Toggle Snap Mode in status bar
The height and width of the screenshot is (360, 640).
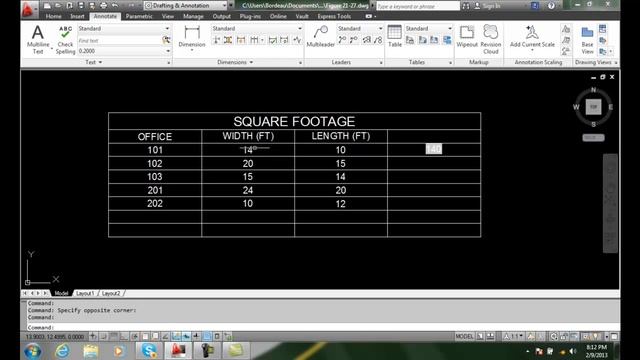[104, 336]
